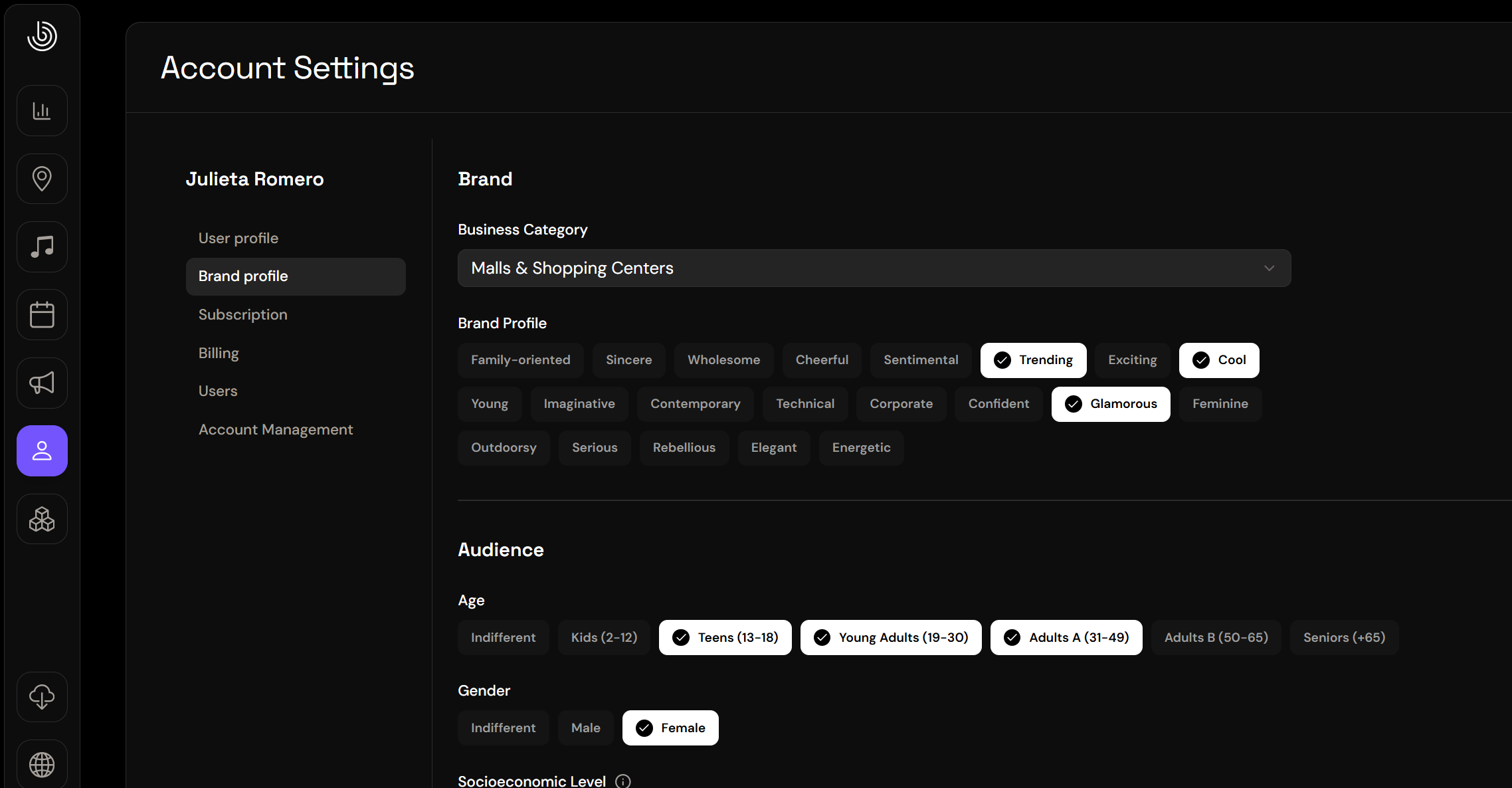Expand dropdown using the chevron arrow
Screen dimensions: 1512x788
coord(1269,268)
